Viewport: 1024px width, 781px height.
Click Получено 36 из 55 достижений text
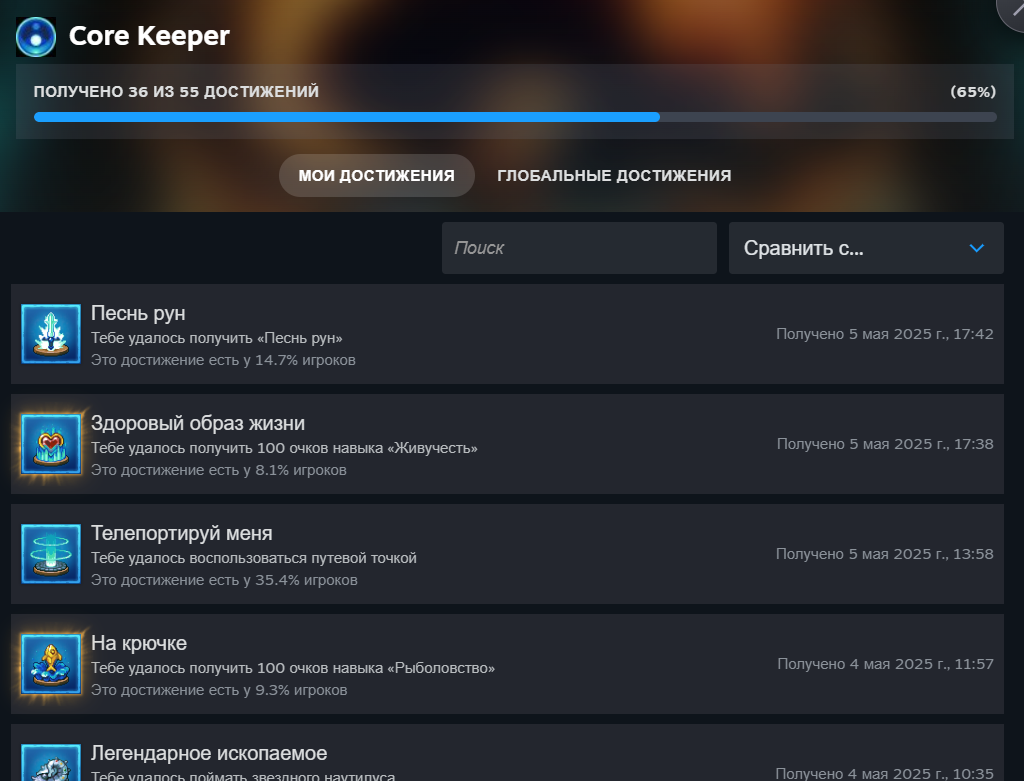coord(176,91)
